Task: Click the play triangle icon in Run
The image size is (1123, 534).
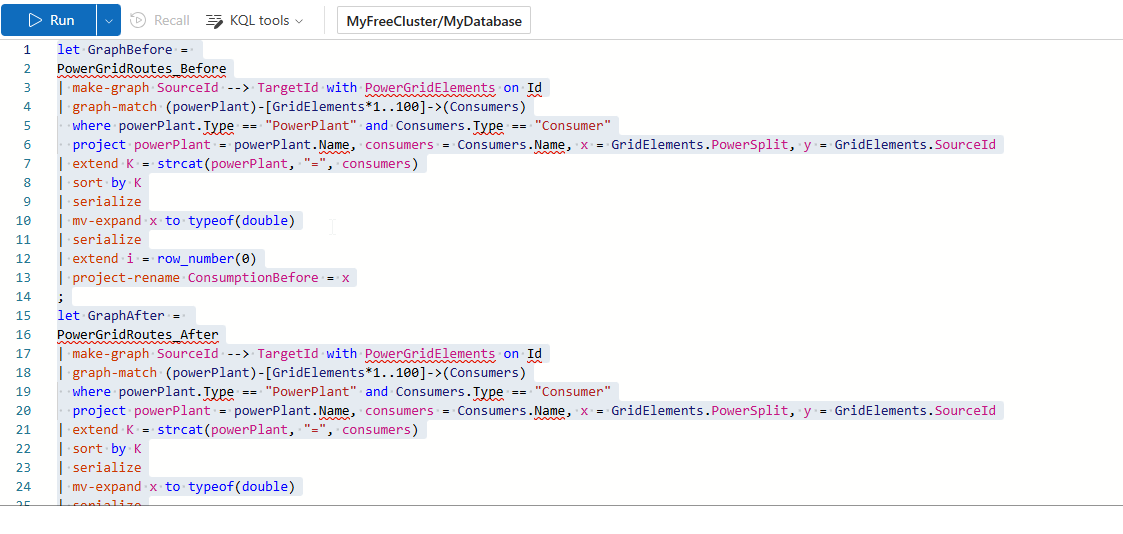Action: tap(34, 20)
